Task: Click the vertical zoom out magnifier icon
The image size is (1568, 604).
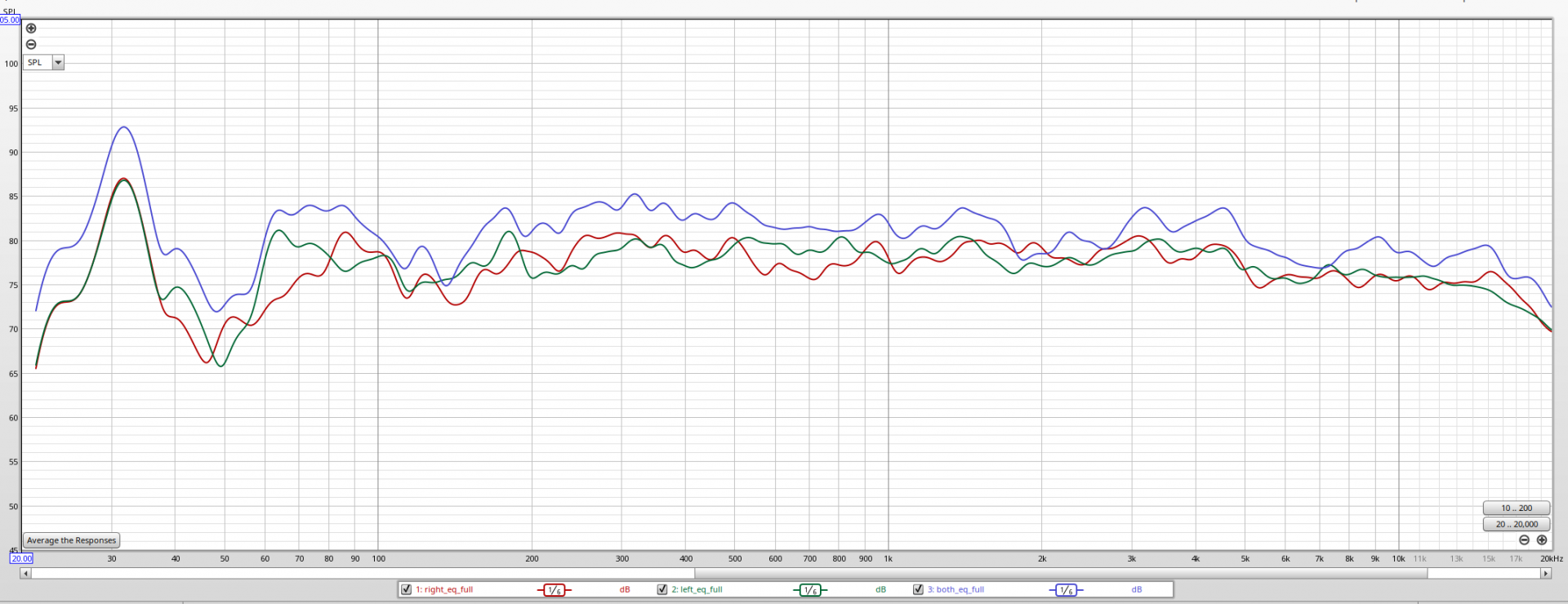Action: tap(31, 45)
